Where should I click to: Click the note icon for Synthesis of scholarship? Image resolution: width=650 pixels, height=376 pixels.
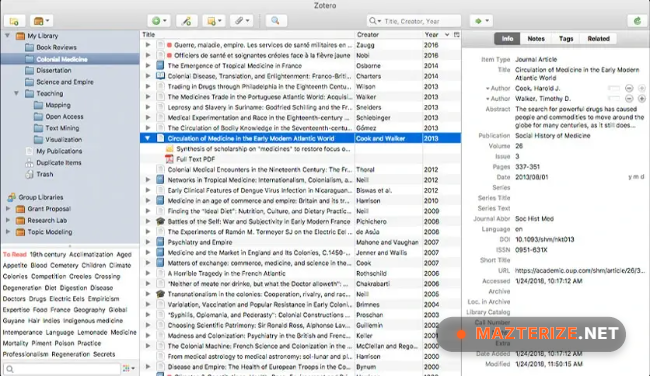(x=169, y=149)
